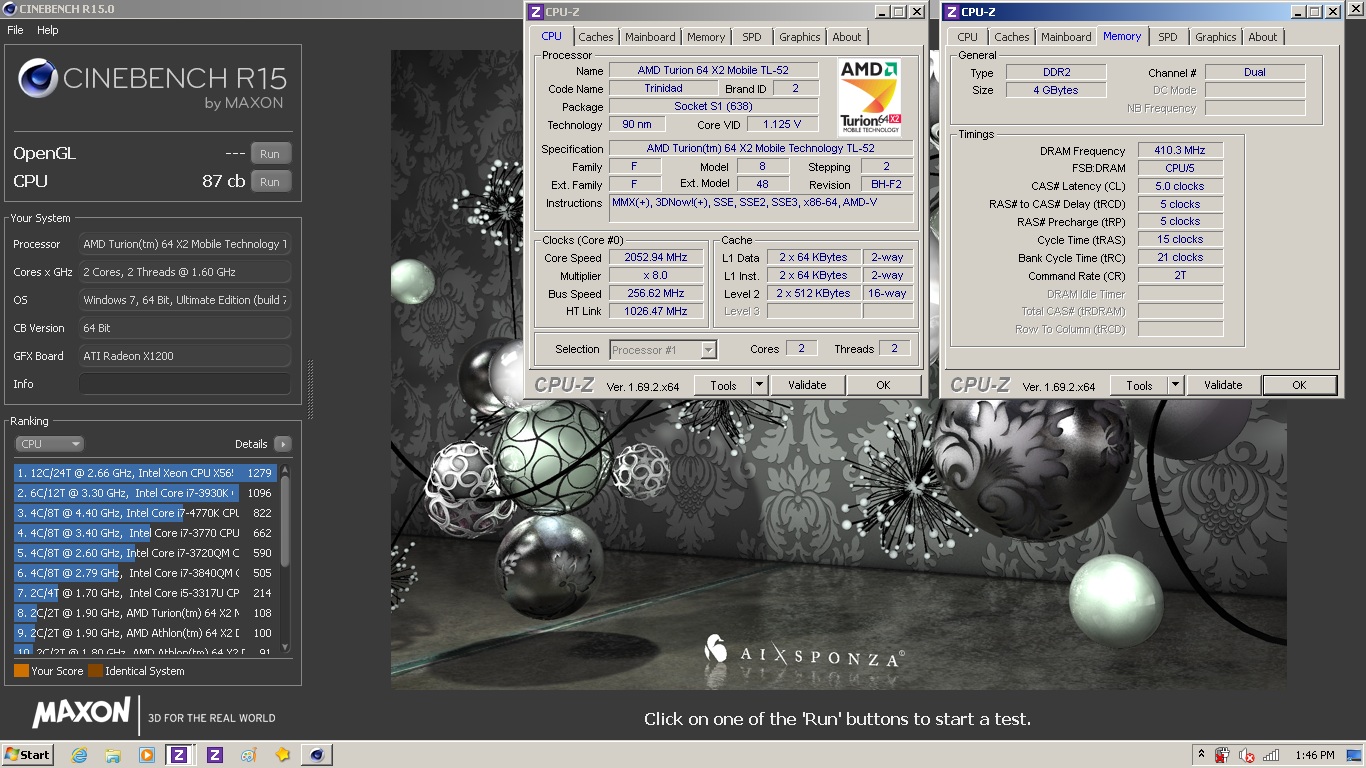The image size is (1366, 768).
Task: Select ranking row Core i7-3720QM 590
Action: pyautogui.click(x=146, y=553)
